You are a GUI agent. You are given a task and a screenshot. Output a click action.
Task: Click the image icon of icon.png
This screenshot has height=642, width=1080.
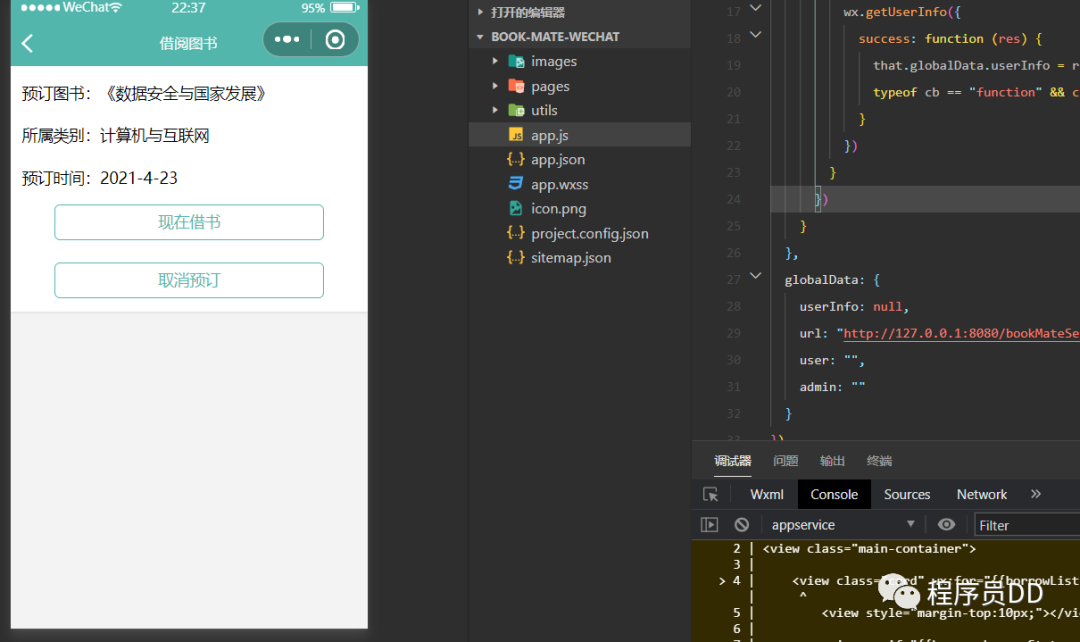(x=516, y=208)
